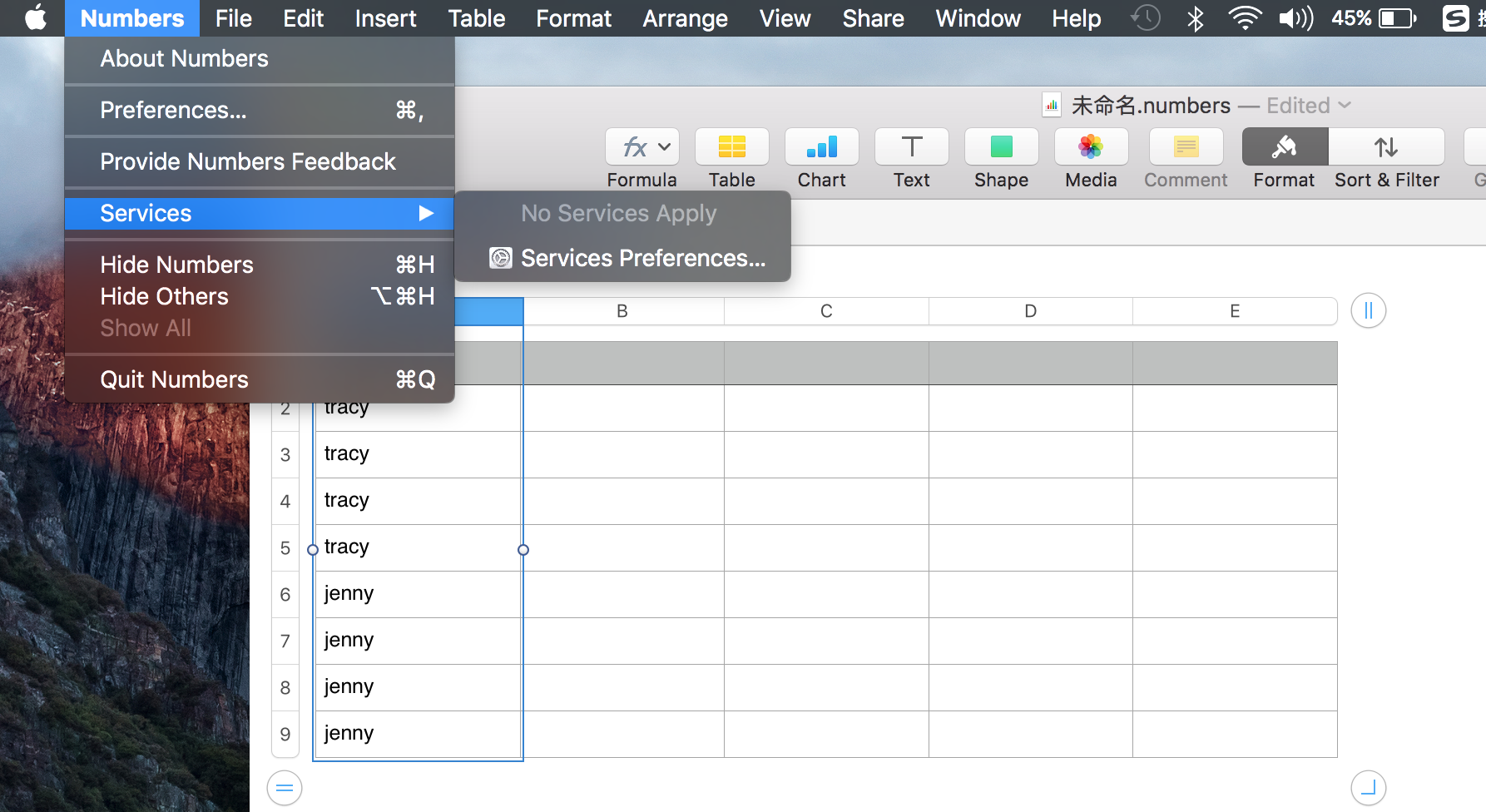Click the 'jenny' cell in row 8
Viewport: 1486px width, 812px height.
tap(419, 687)
